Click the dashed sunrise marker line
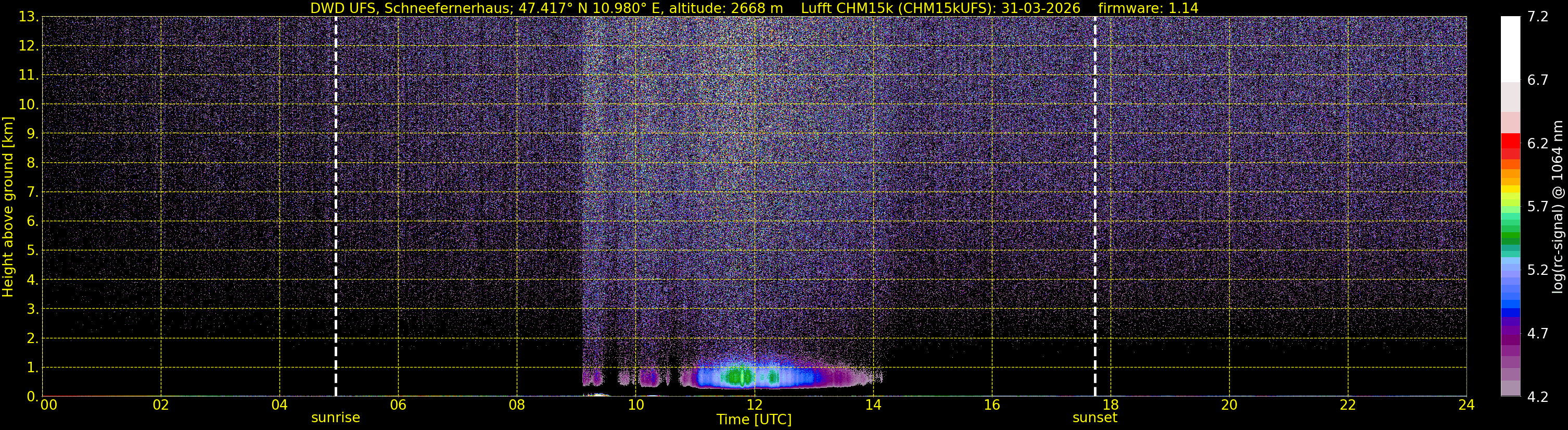 click(x=335, y=207)
